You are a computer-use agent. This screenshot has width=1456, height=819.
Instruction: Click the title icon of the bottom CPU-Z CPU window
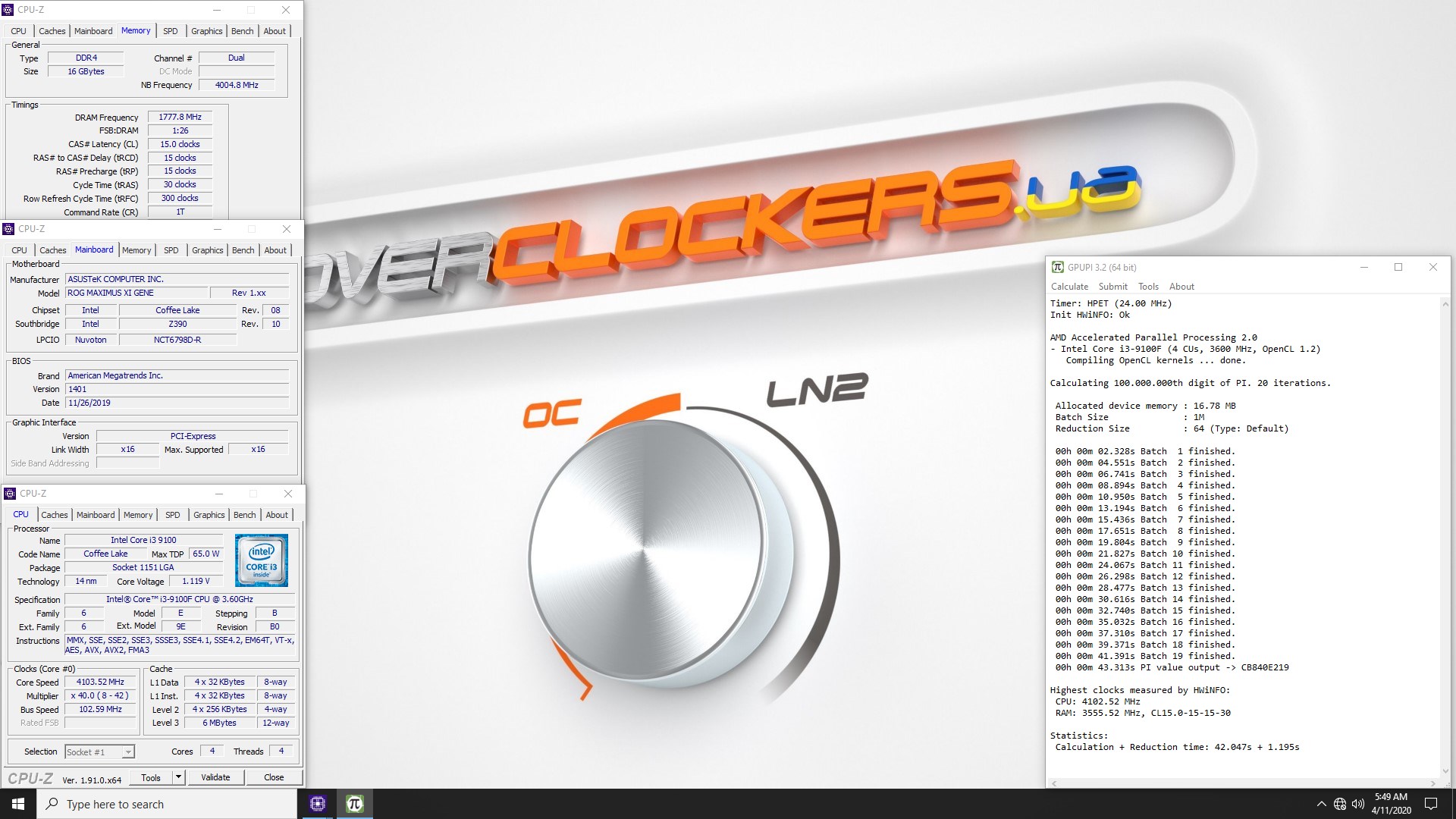coord(10,494)
